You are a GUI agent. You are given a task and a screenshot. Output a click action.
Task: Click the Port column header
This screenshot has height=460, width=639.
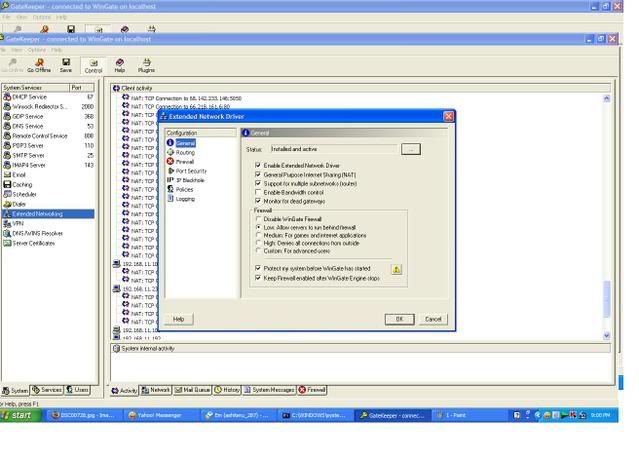82,88
